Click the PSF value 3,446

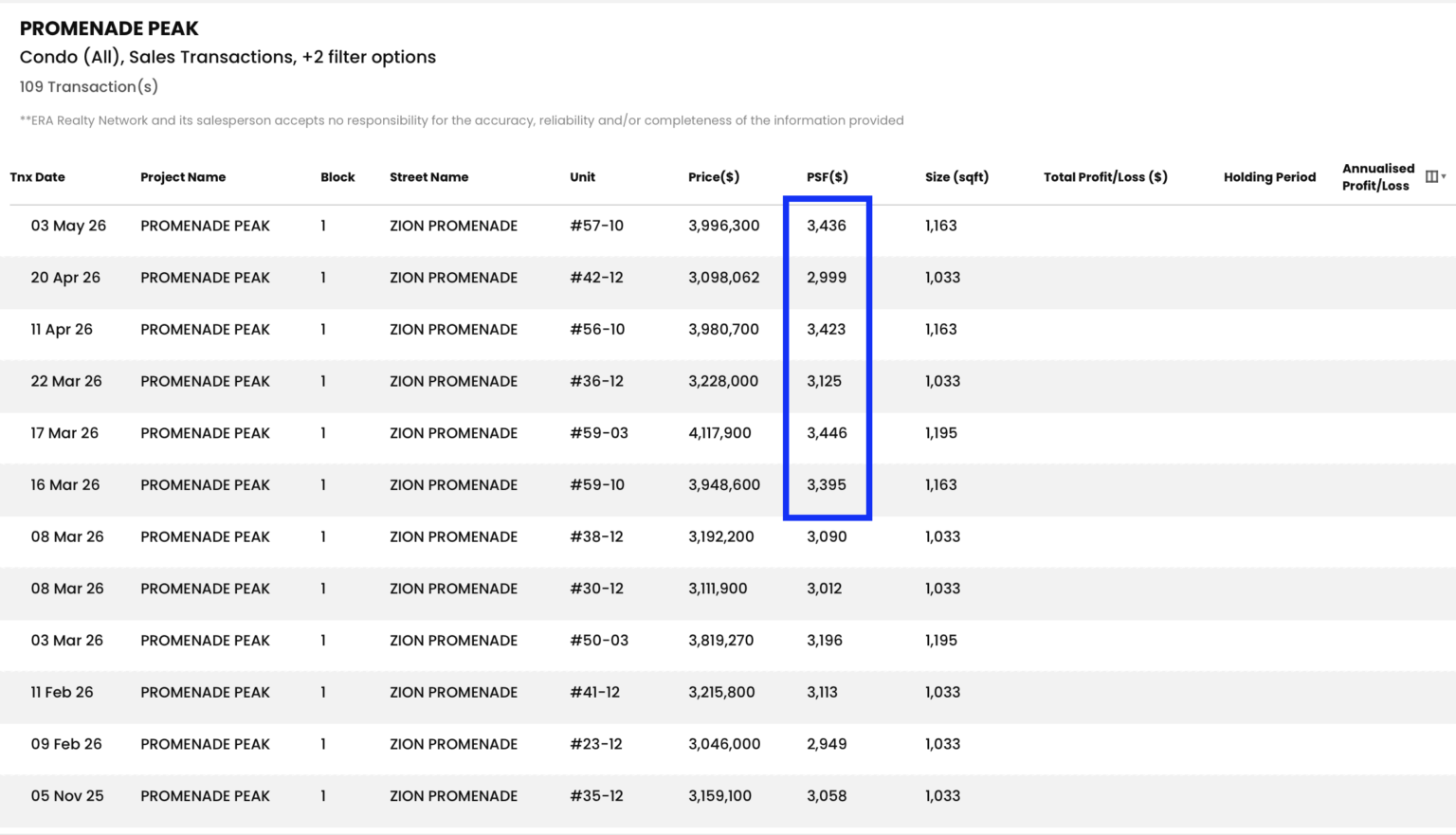point(827,433)
